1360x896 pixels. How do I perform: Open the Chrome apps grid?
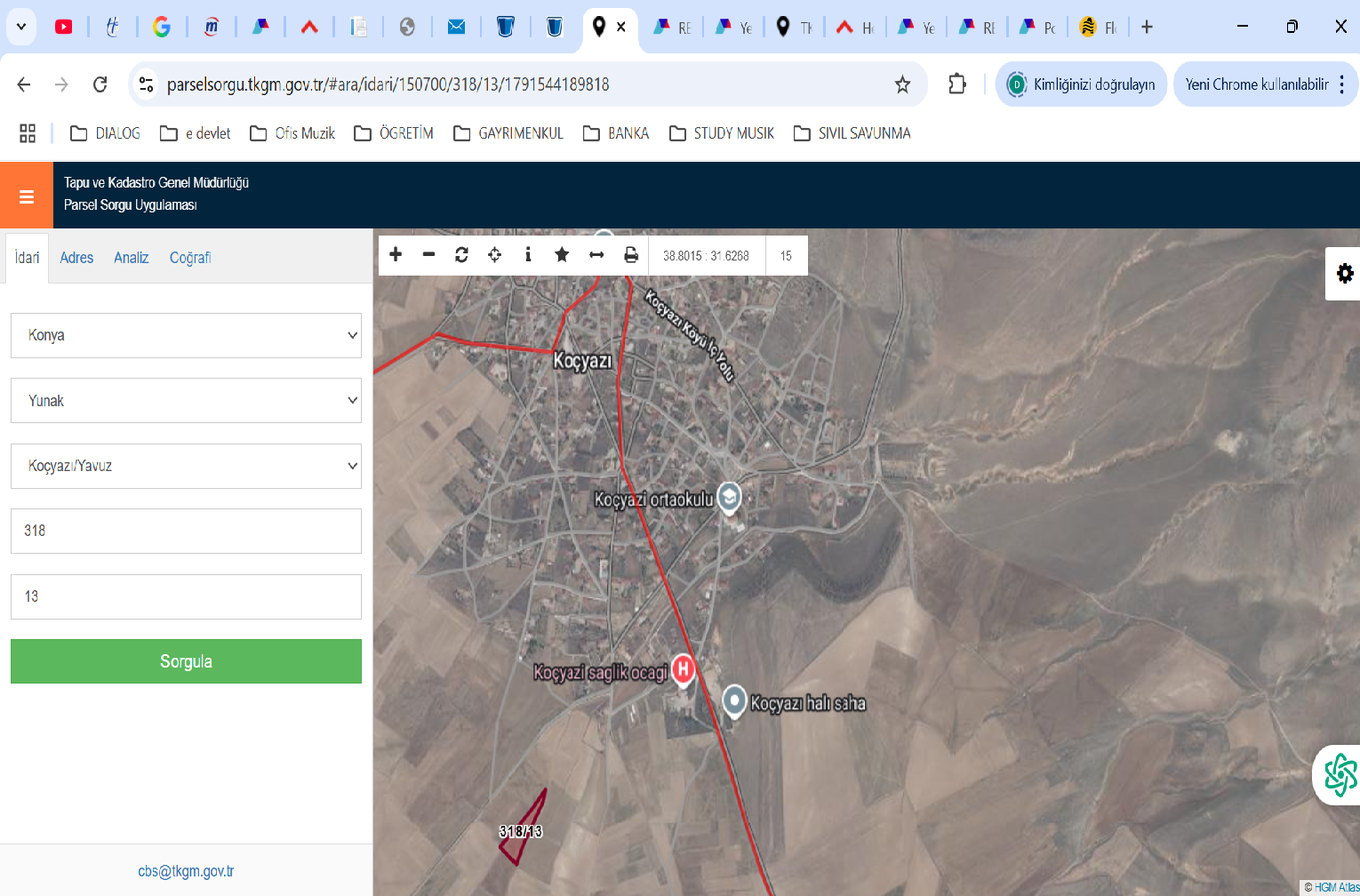[28, 133]
